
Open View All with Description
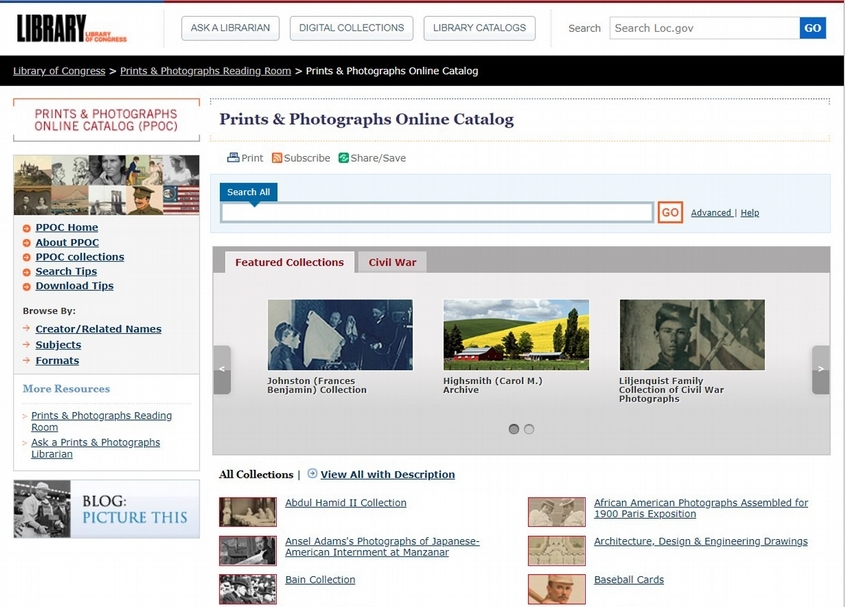387,474
